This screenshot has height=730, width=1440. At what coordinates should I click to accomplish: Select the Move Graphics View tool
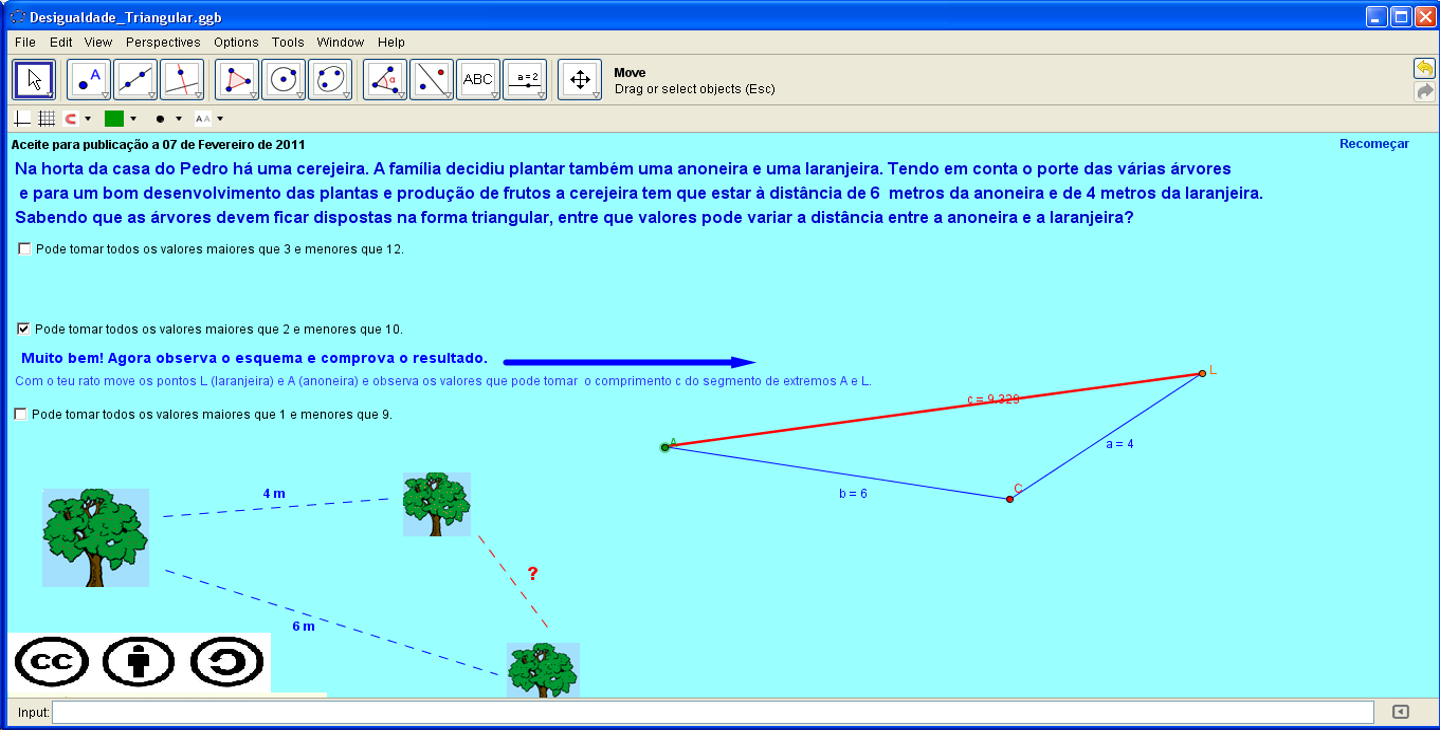[579, 80]
